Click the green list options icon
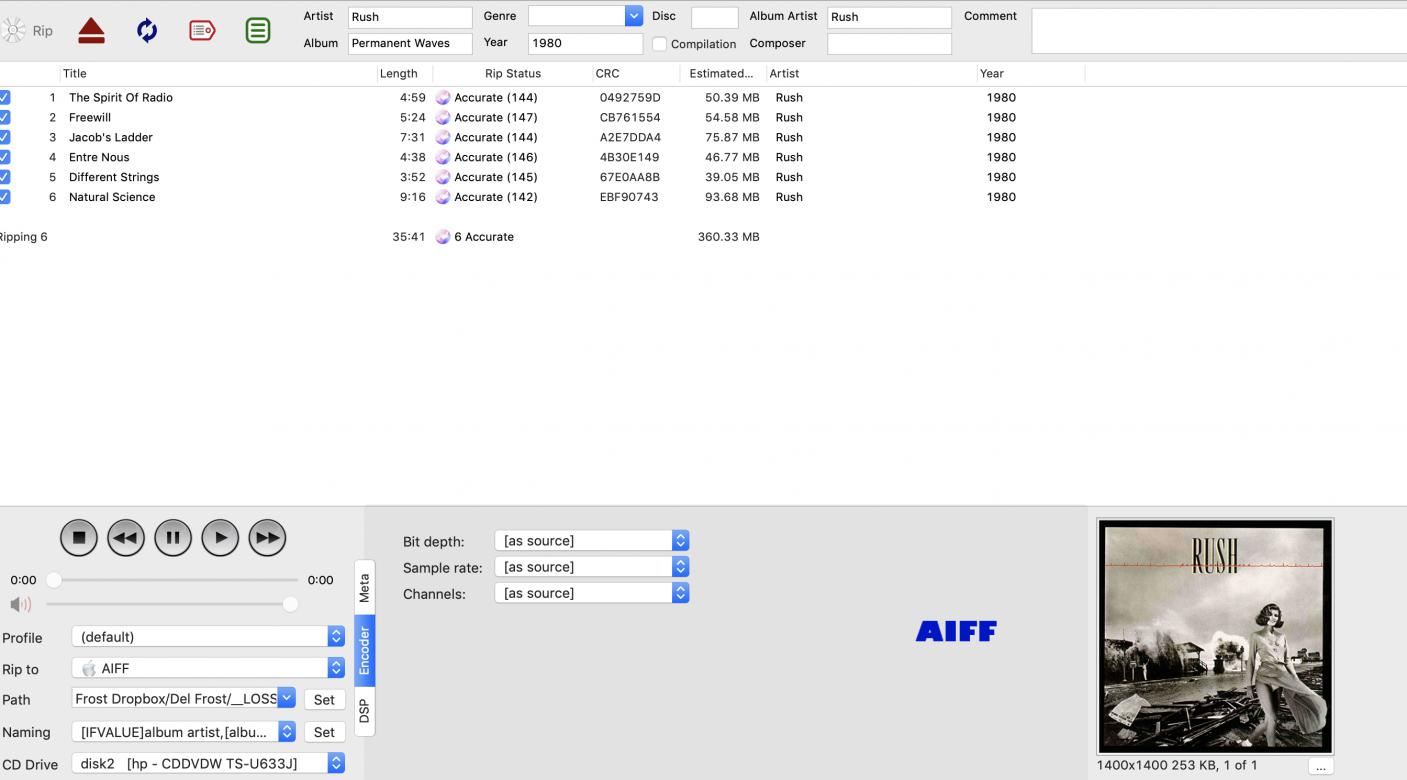 coord(258,31)
